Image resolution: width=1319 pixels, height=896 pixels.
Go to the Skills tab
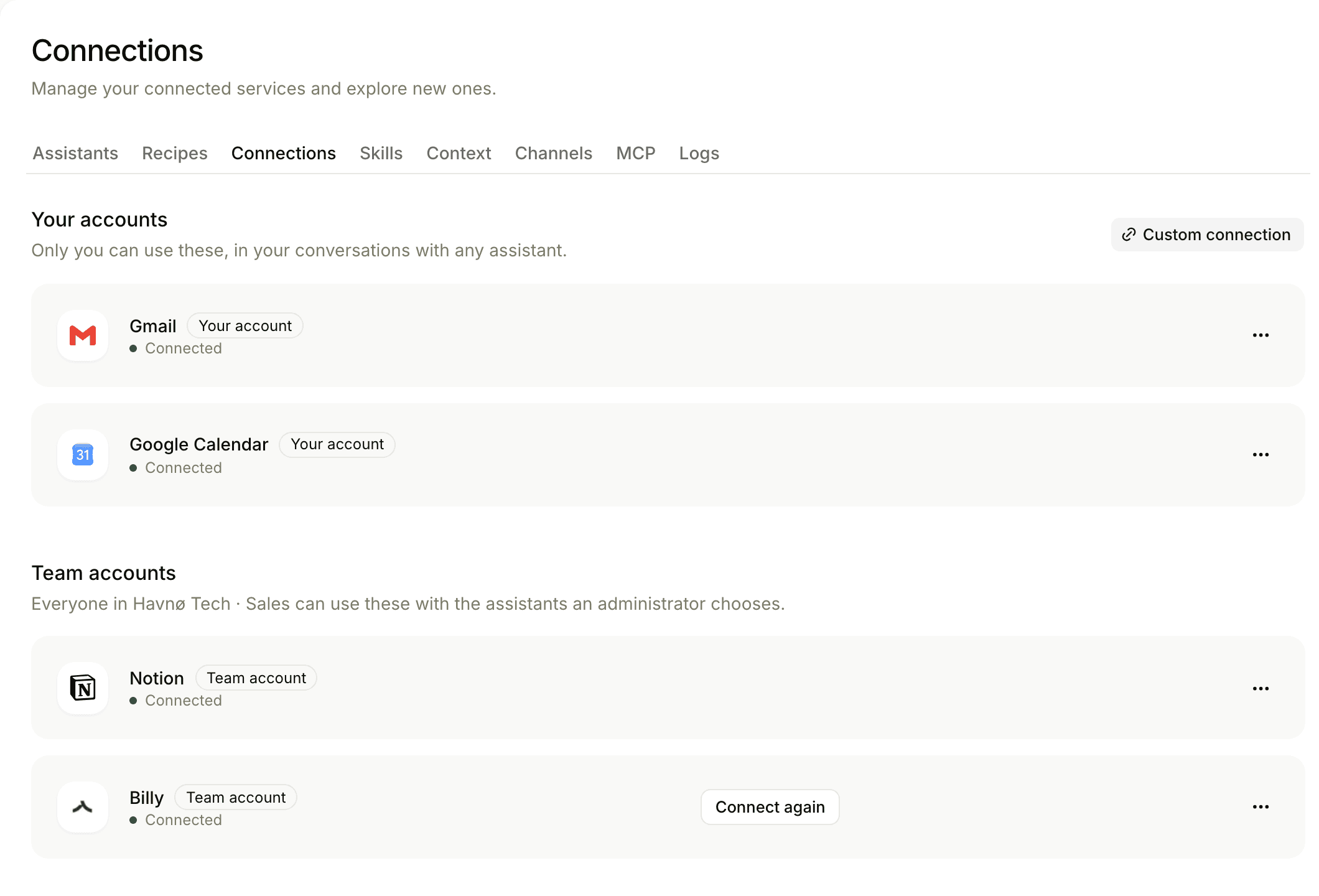tap(381, 153)
